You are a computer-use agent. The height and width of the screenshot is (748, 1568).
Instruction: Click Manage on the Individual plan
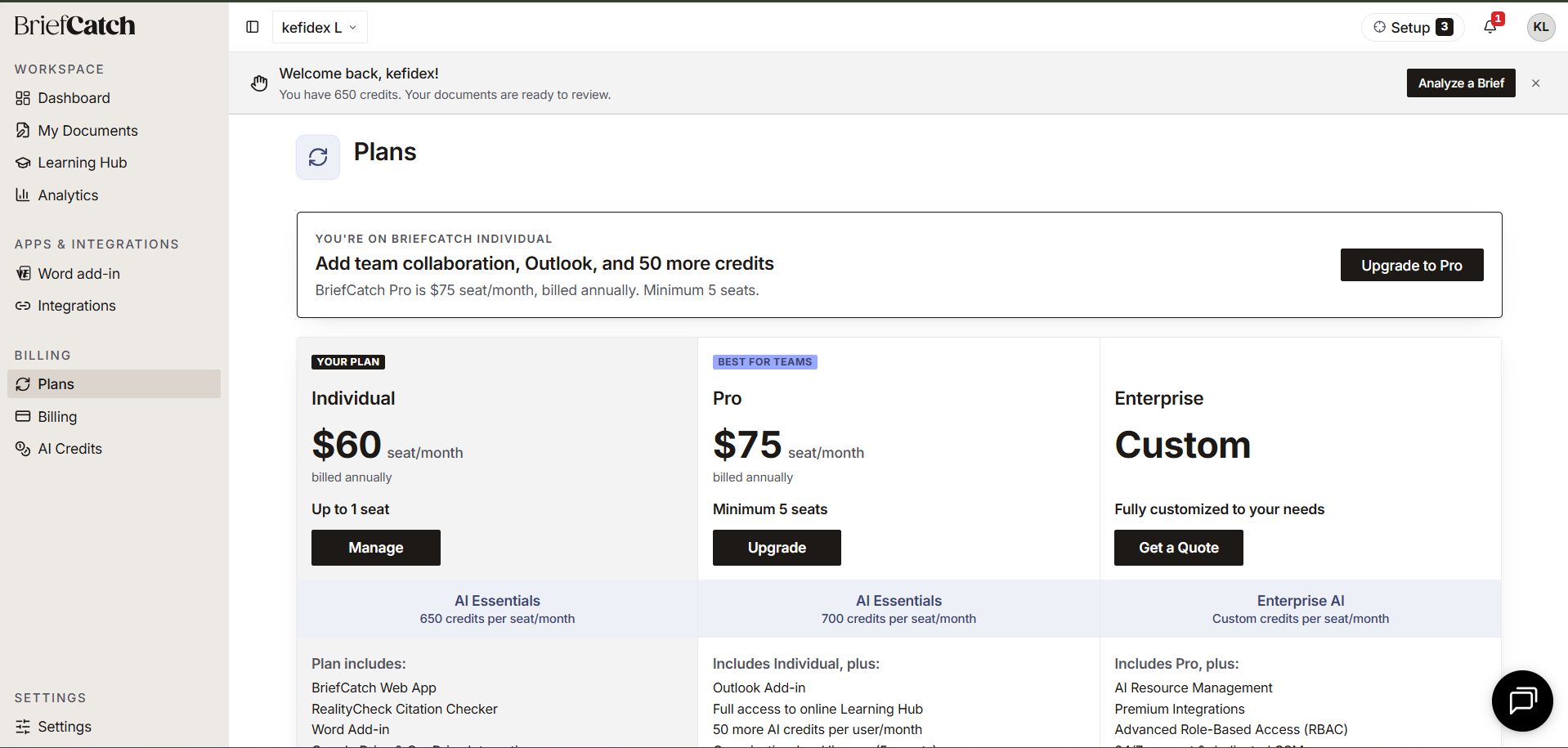[376, 548]
